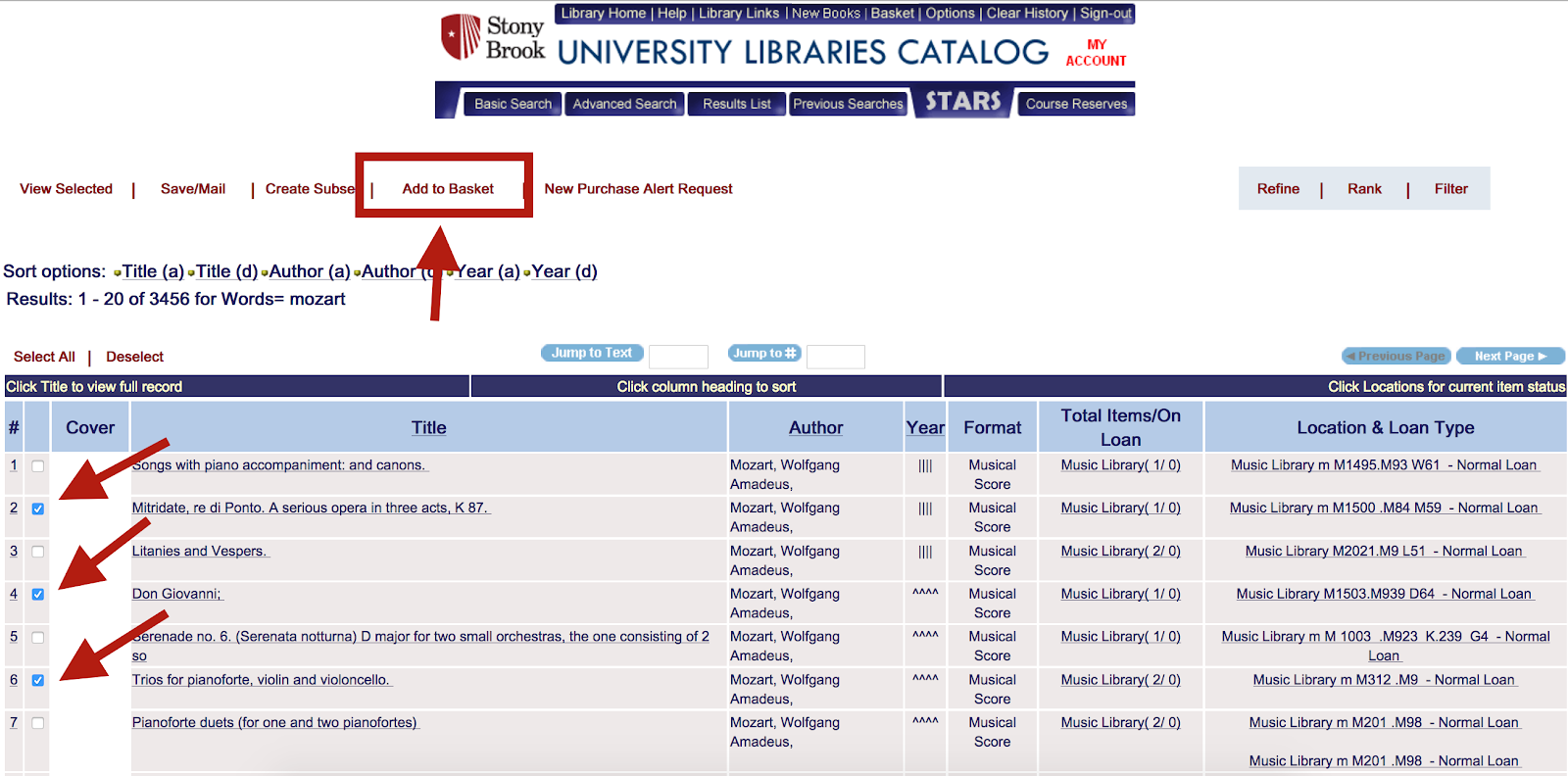Go to Next Page
Image resolution: width=1568 pixels, height=776 pixels.
1510,356
